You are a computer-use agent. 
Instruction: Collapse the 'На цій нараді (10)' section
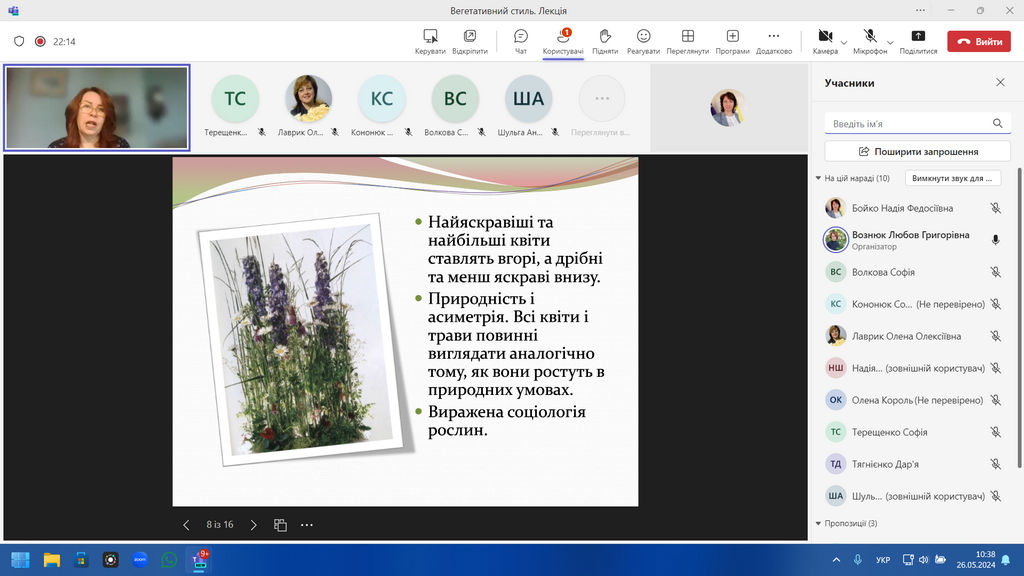pos(819,179)
